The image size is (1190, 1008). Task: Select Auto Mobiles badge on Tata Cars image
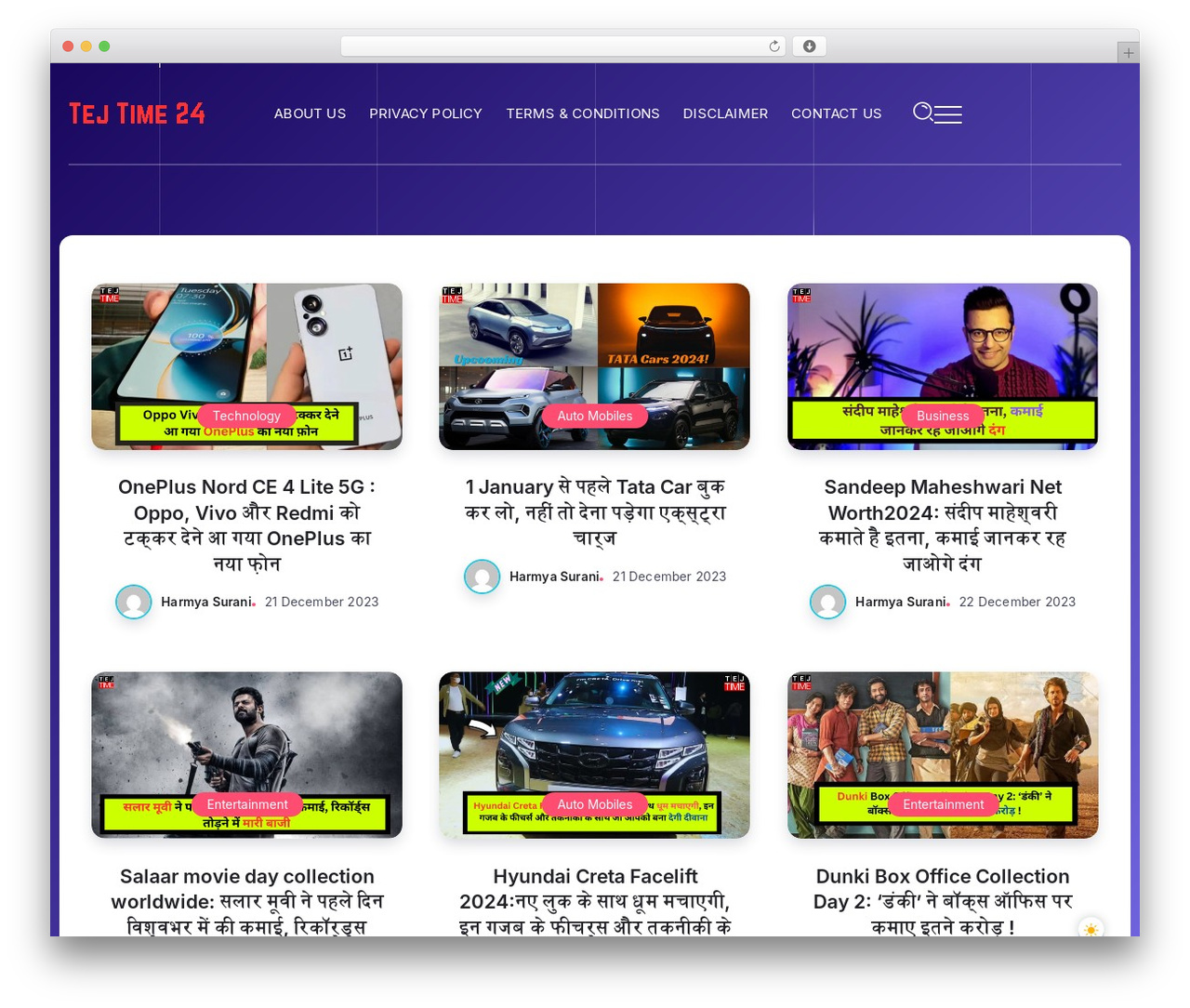(595, 416)
